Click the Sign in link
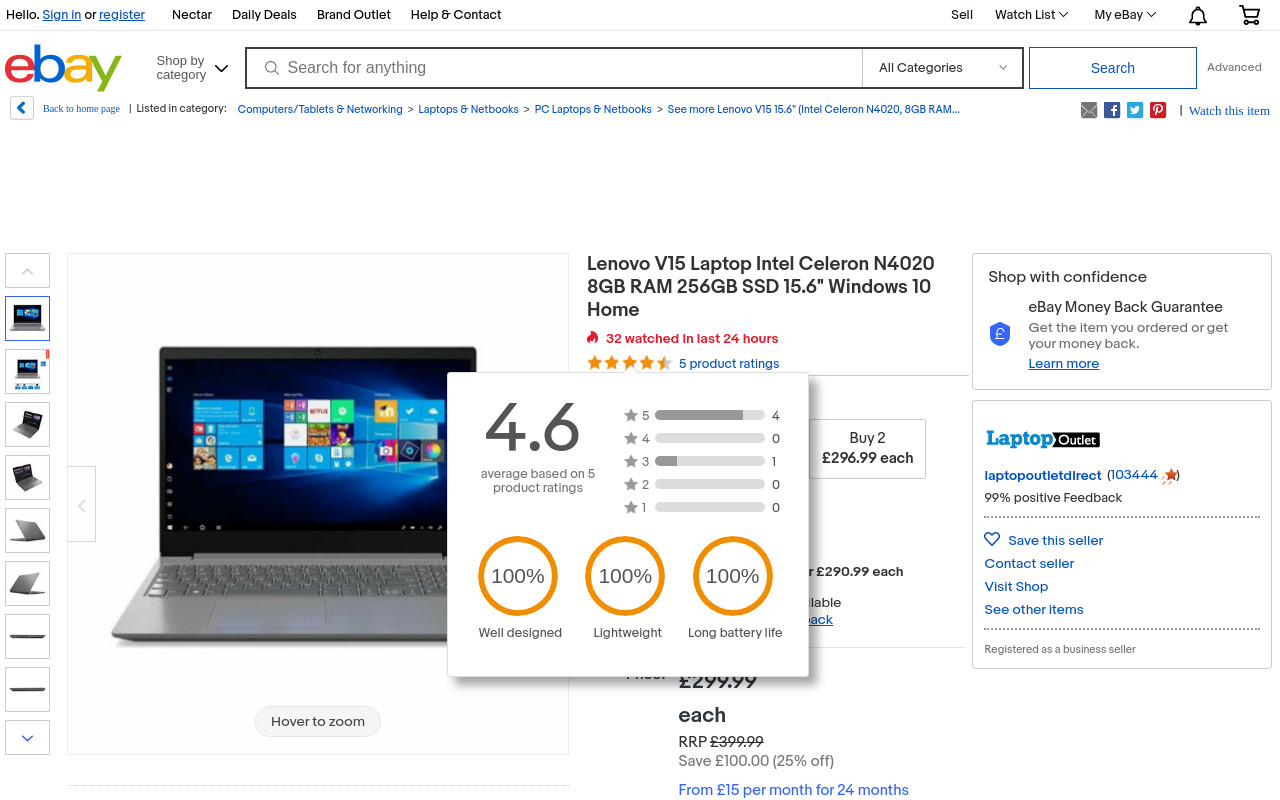Screen dimensions: 1280x800 pyautogui.click(x=62, y=15)
